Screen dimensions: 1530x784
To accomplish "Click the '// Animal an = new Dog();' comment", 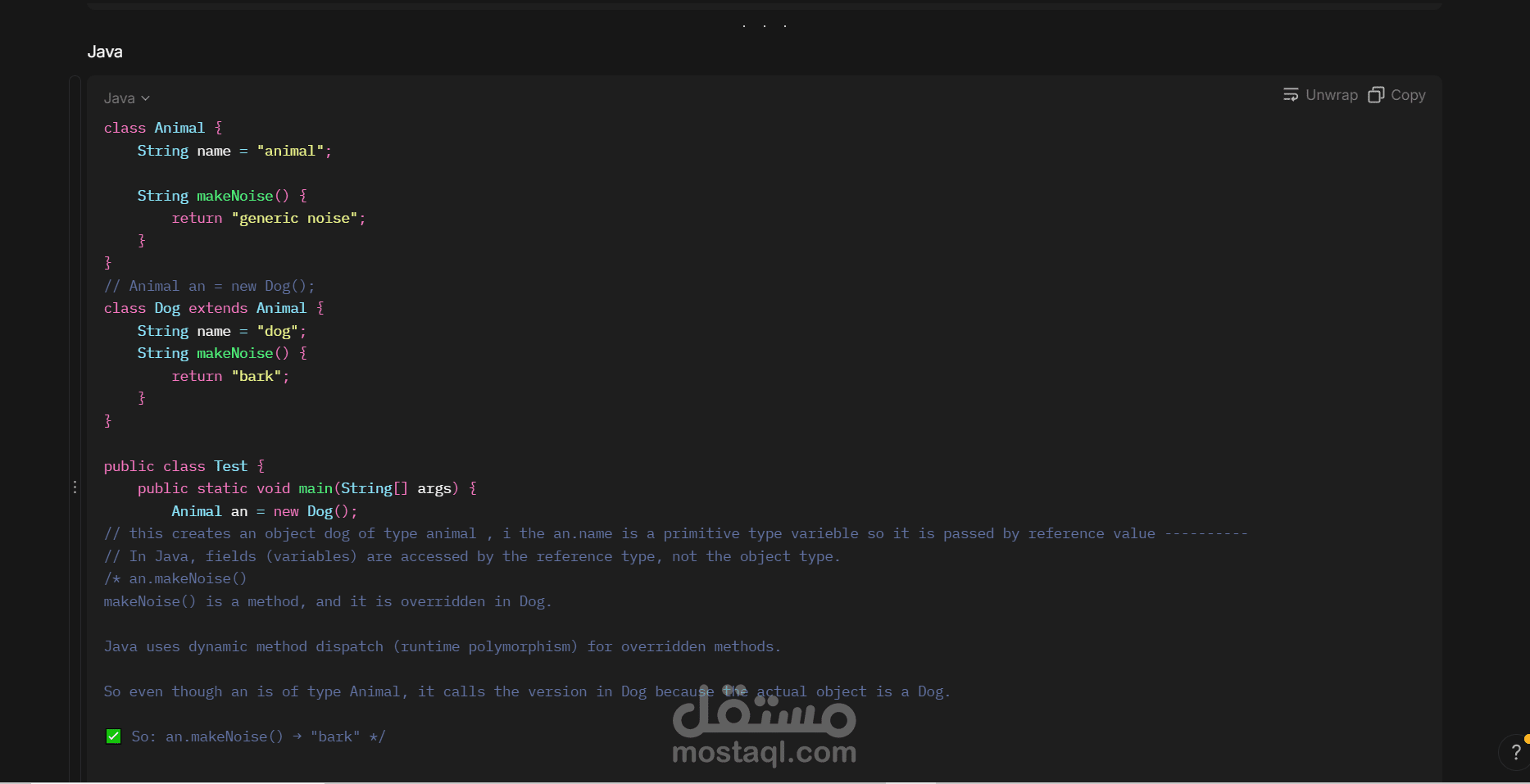I will coord(209,286).
